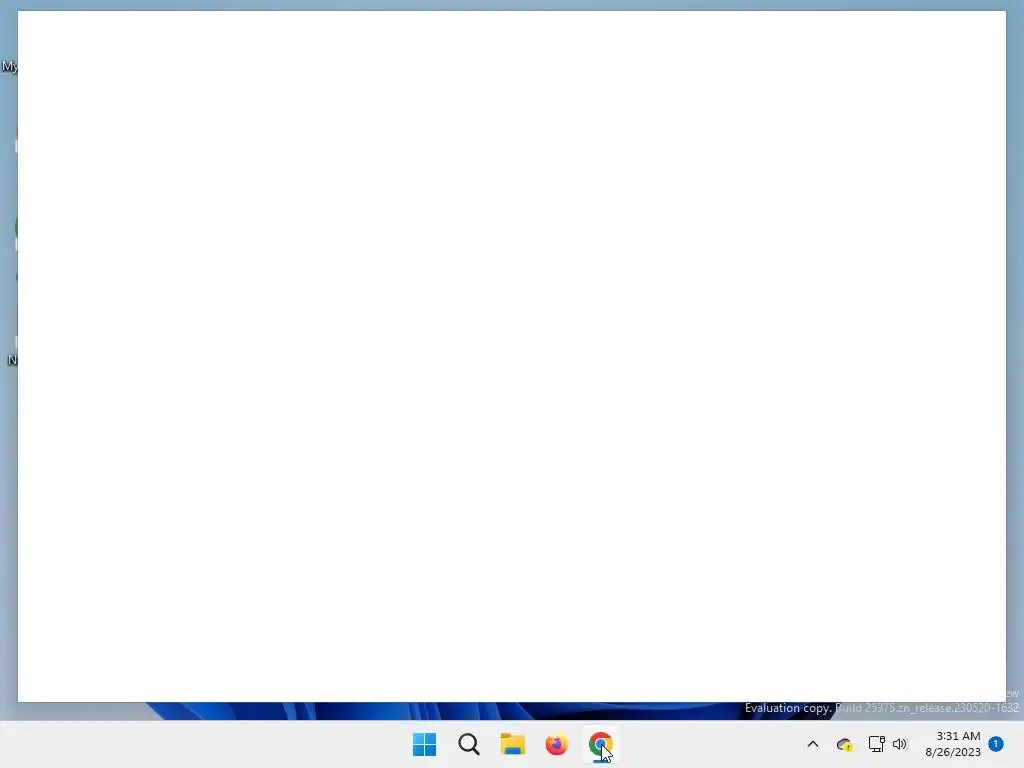Show hidden system tray icons

[813, 744]
